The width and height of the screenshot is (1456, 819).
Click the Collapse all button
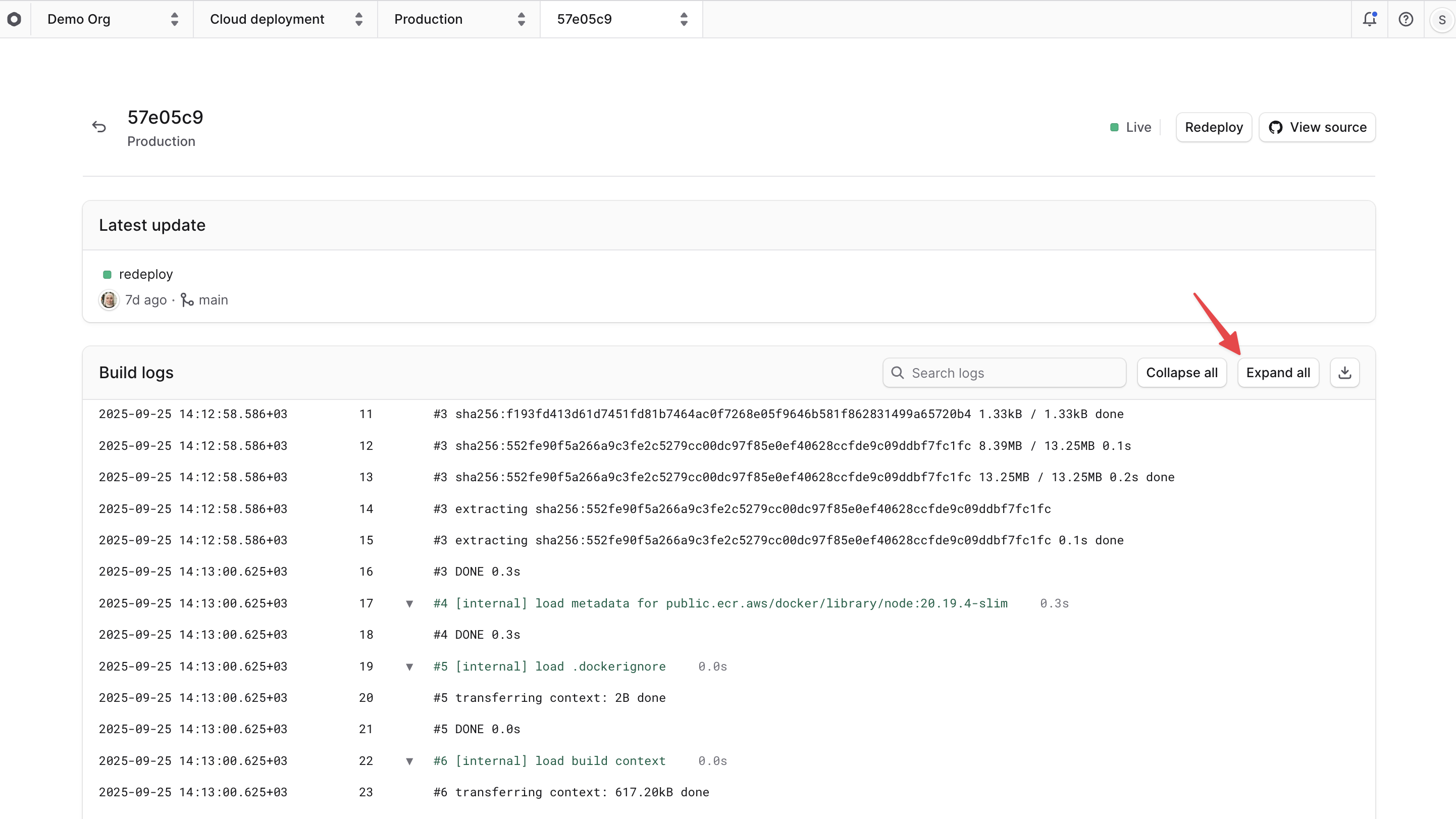pos(1182,373)
